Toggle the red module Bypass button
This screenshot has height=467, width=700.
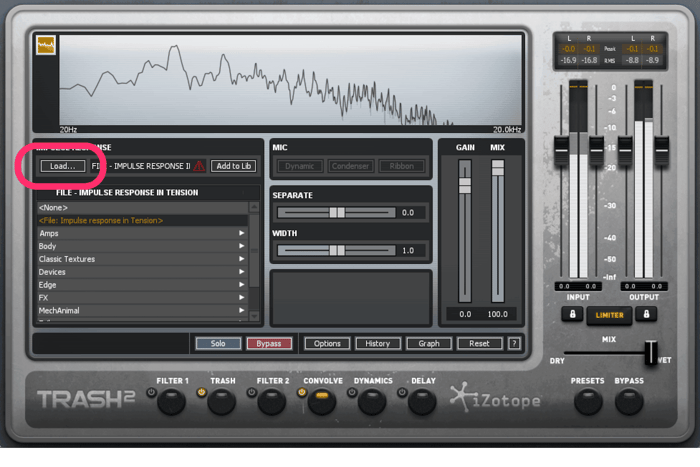click(x=269, y=343)
